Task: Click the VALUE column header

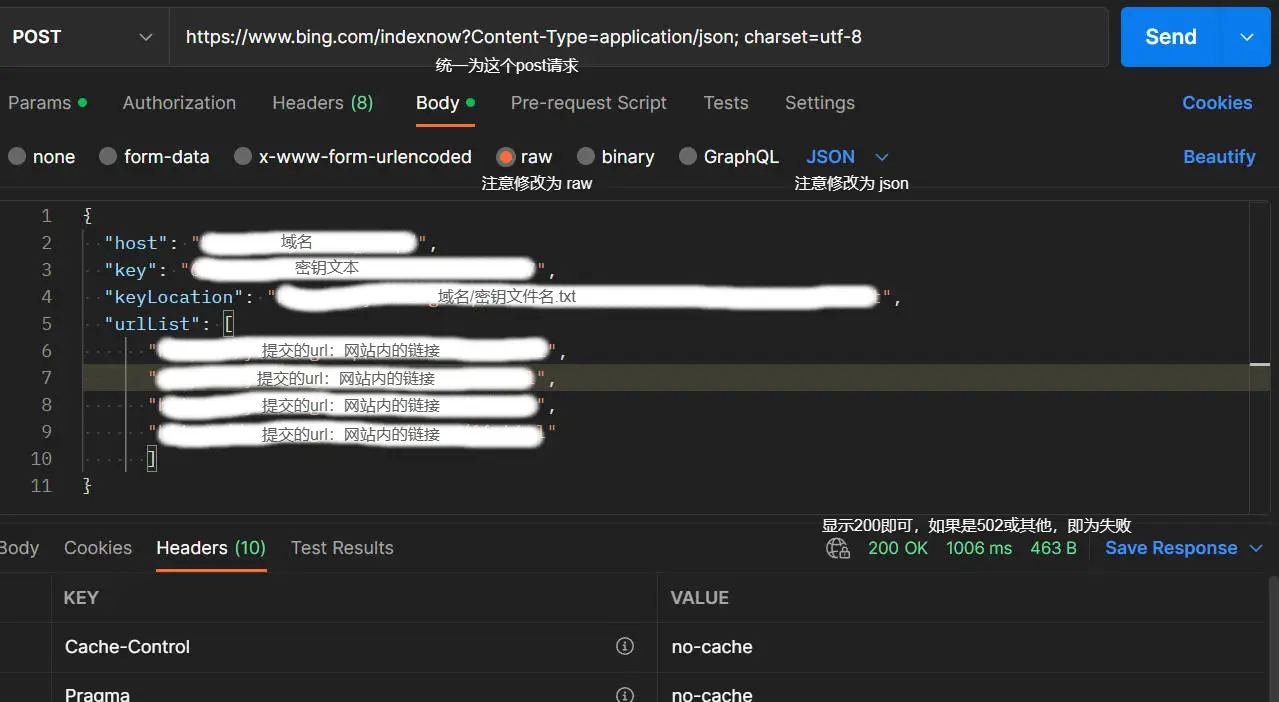Action: coord(699,597)
